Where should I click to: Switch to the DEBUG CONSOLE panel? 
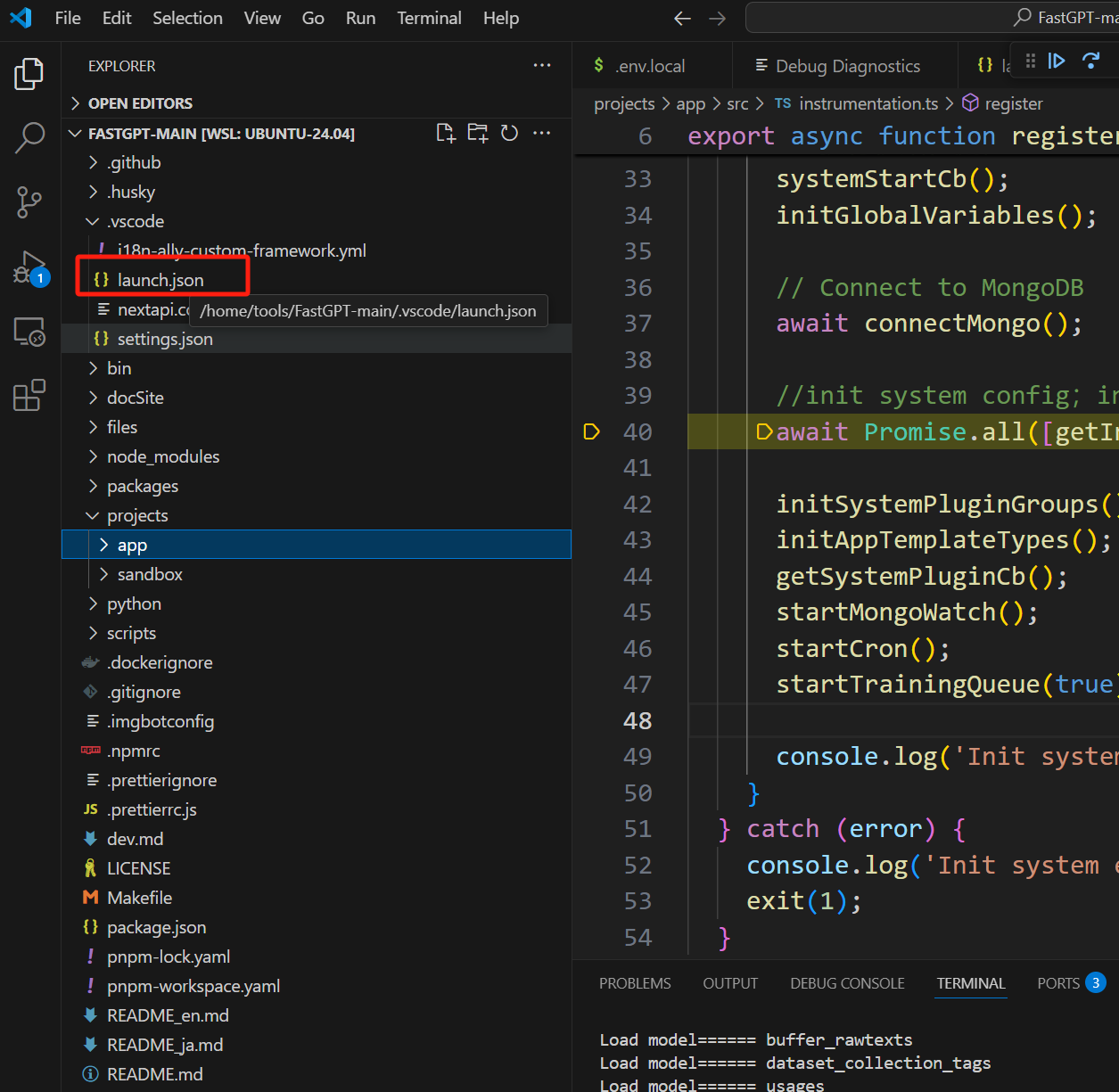tap(846, 983)
